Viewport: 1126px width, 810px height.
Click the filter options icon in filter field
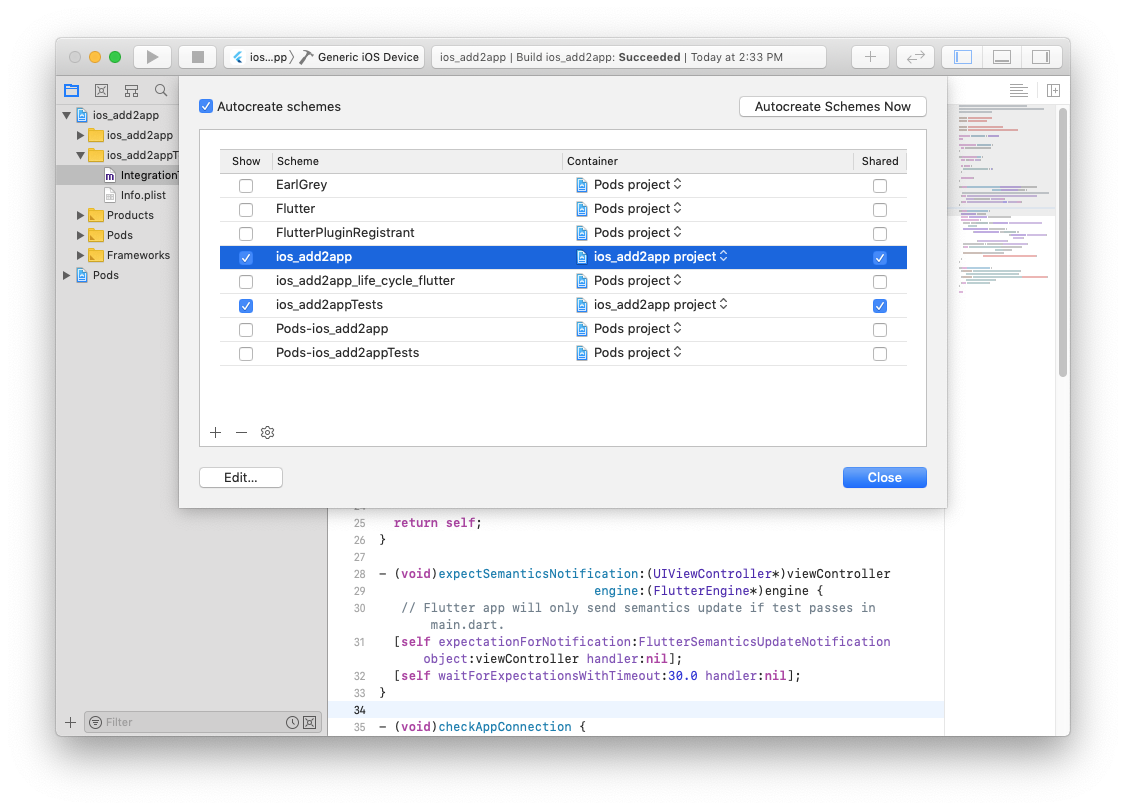point(96,722)
